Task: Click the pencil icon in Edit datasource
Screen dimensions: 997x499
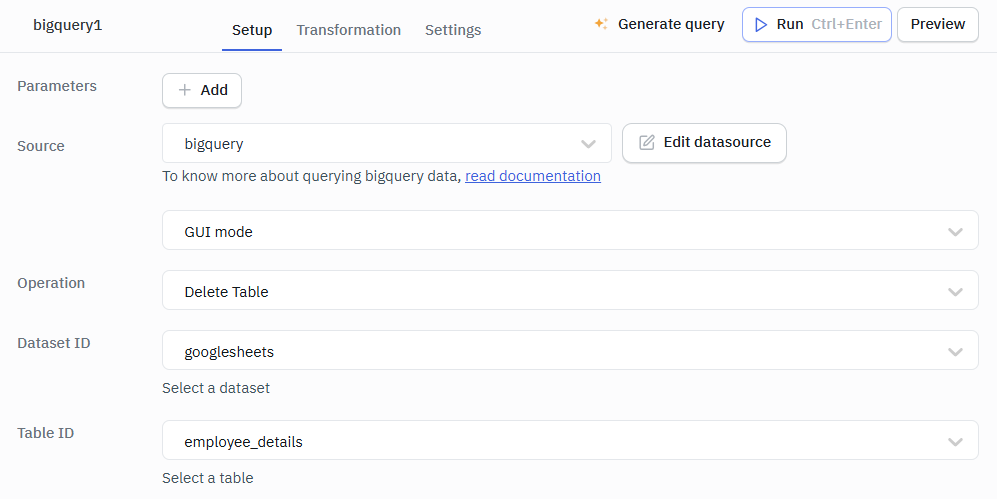Action: pyautogui.click(x=647, y=142)
